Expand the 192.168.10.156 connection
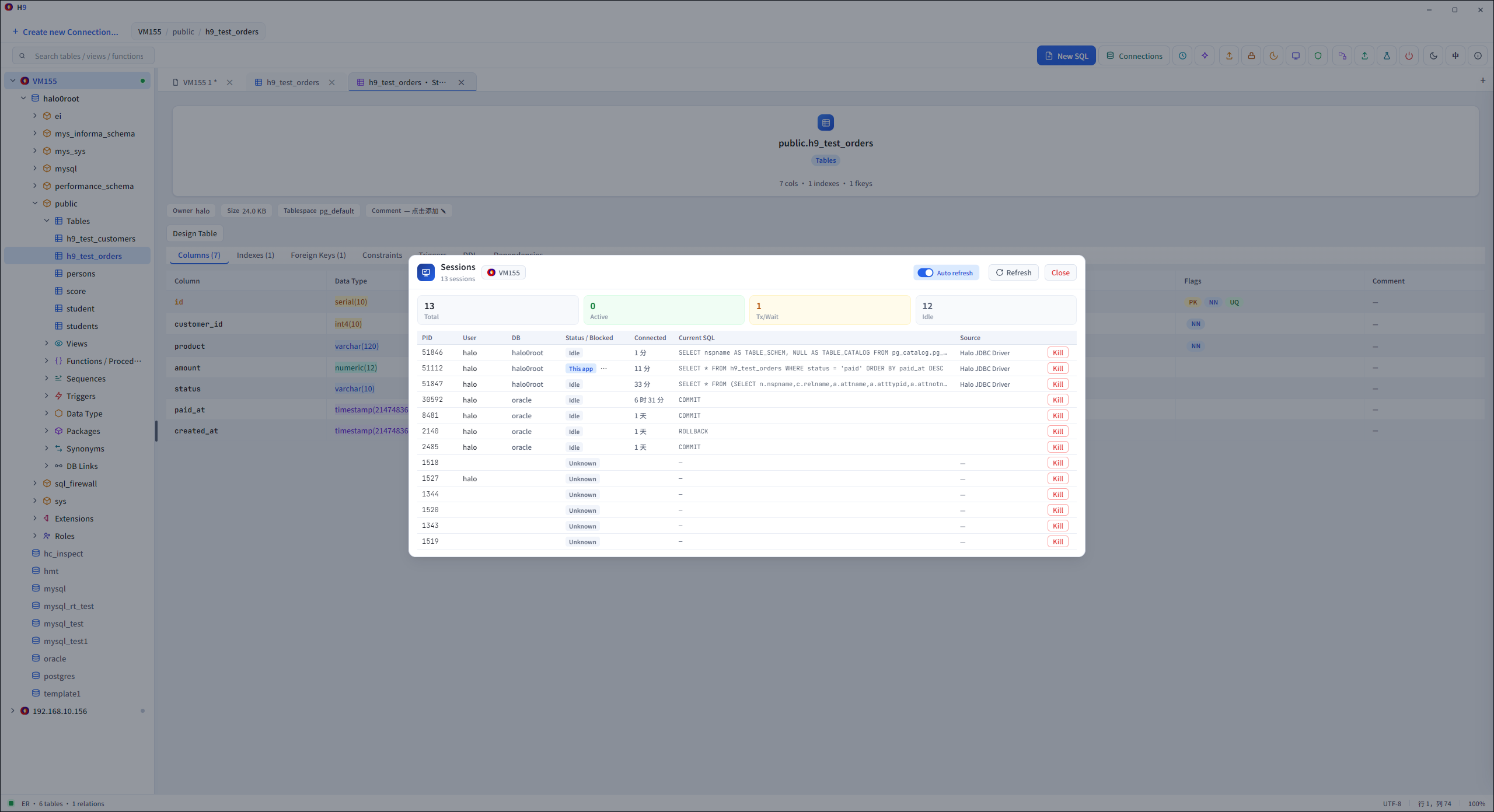The height and width of the screenshot is (812, 1494). (x=13, y=711)
